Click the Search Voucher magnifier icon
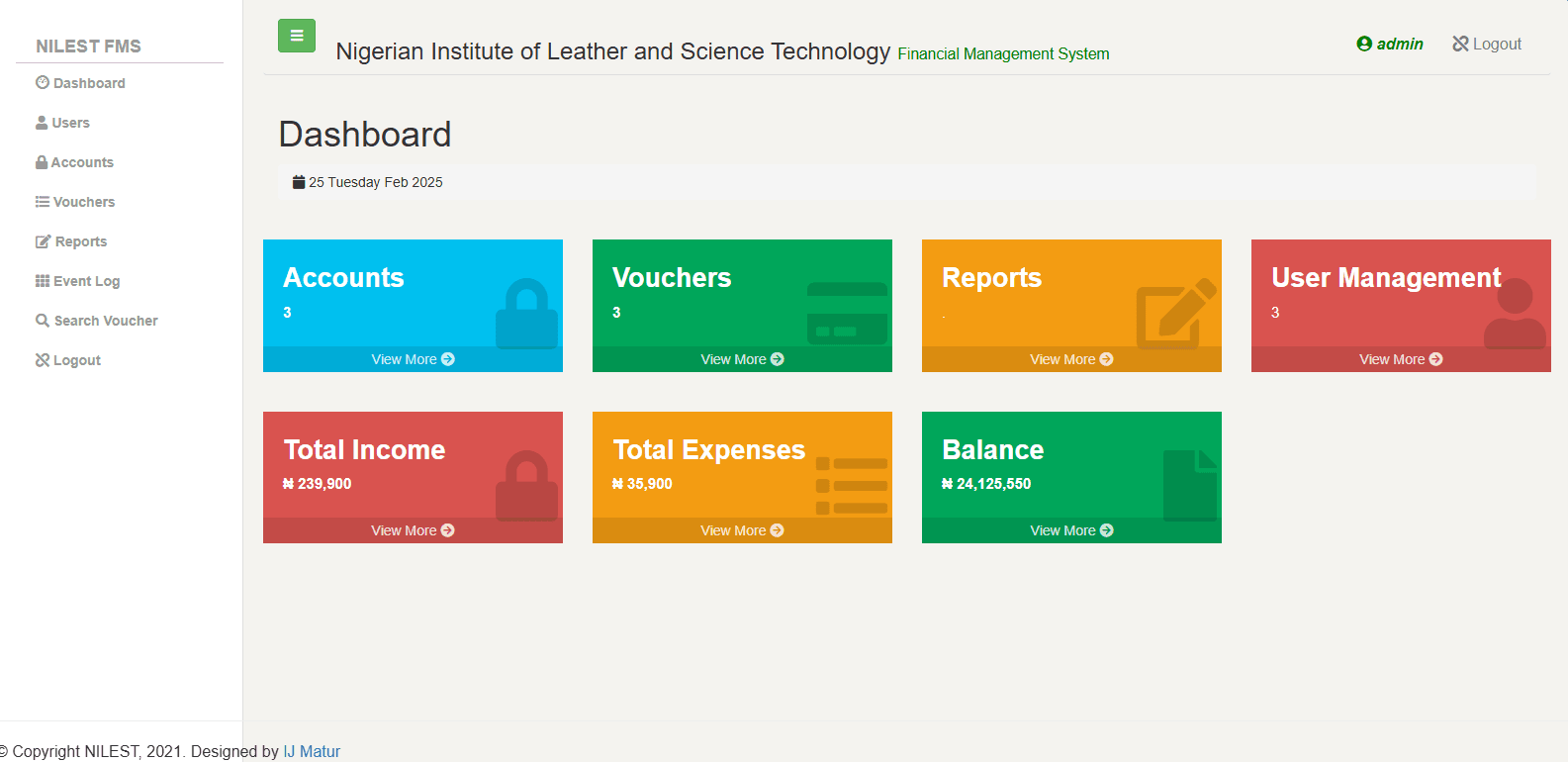 pos(43,321)
